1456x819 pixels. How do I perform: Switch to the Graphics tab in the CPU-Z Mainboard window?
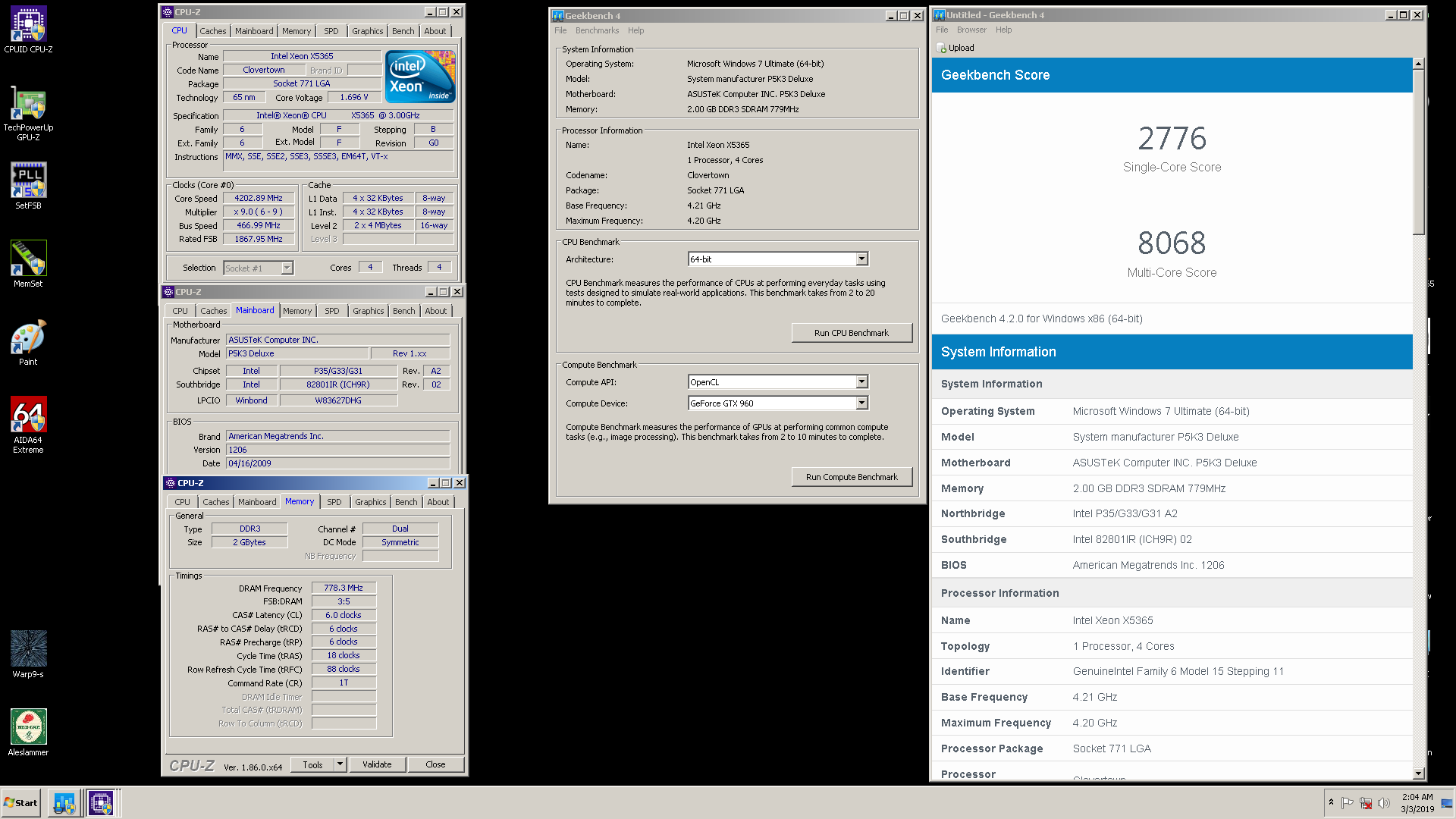pos(368,311)
